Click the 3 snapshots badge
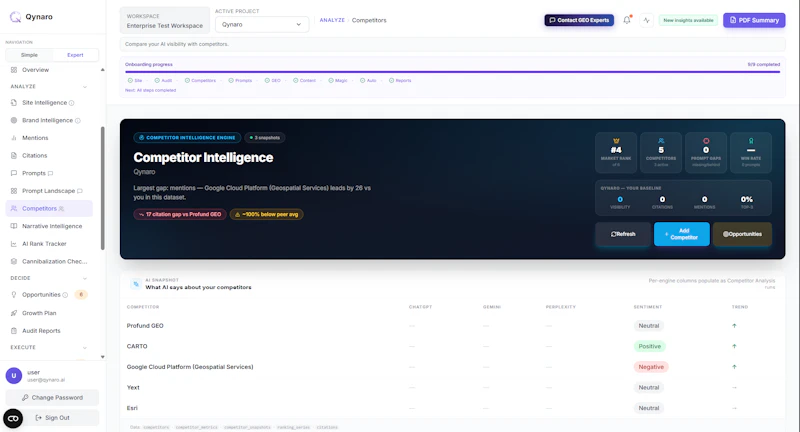The image size is (800, 432). pyautogui.click(x=265, y=138)
